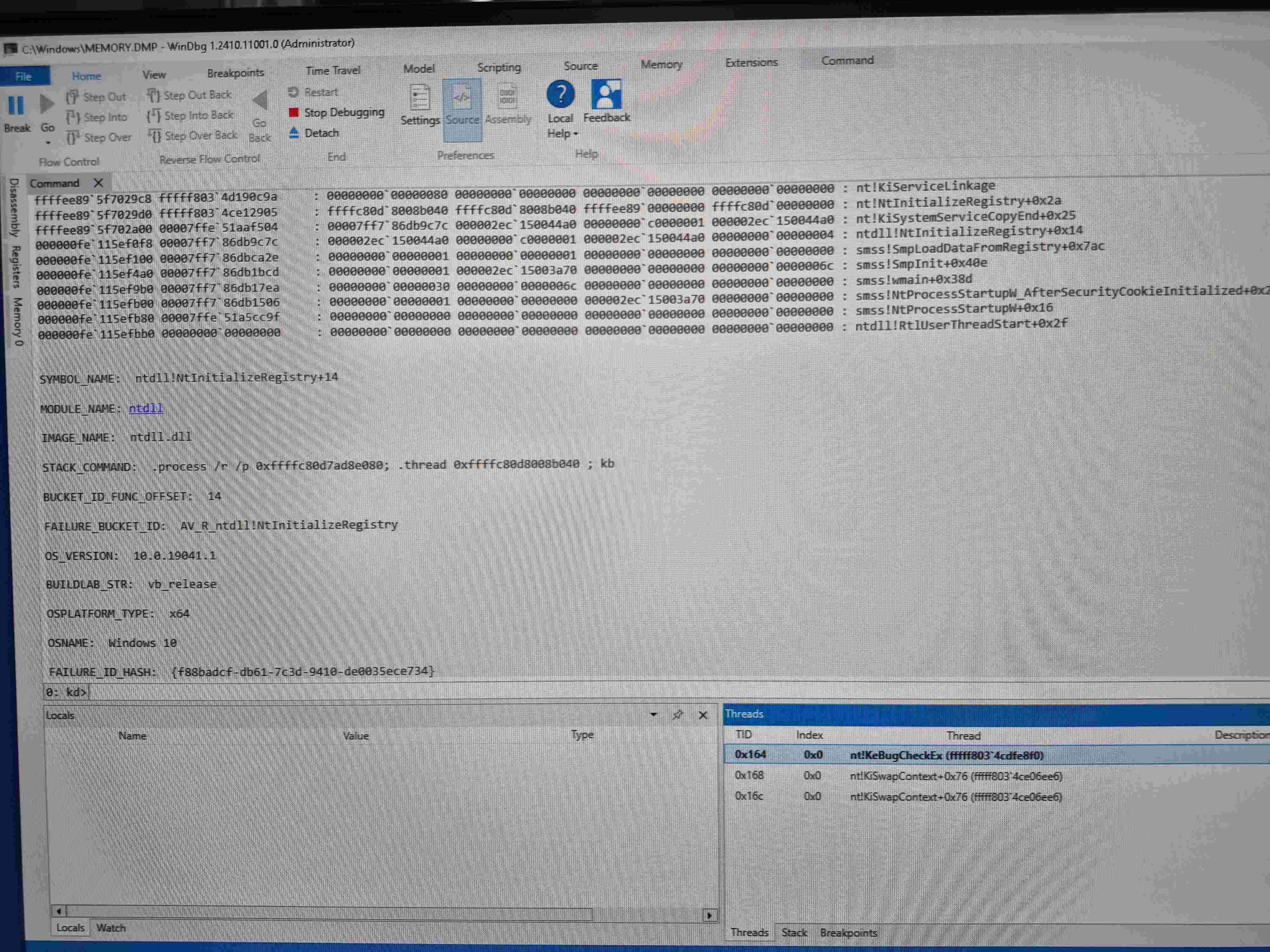Open the bottom Breakpoints tab
Image resolution: width=1270 pixels, height=952 pixels.
849,933
